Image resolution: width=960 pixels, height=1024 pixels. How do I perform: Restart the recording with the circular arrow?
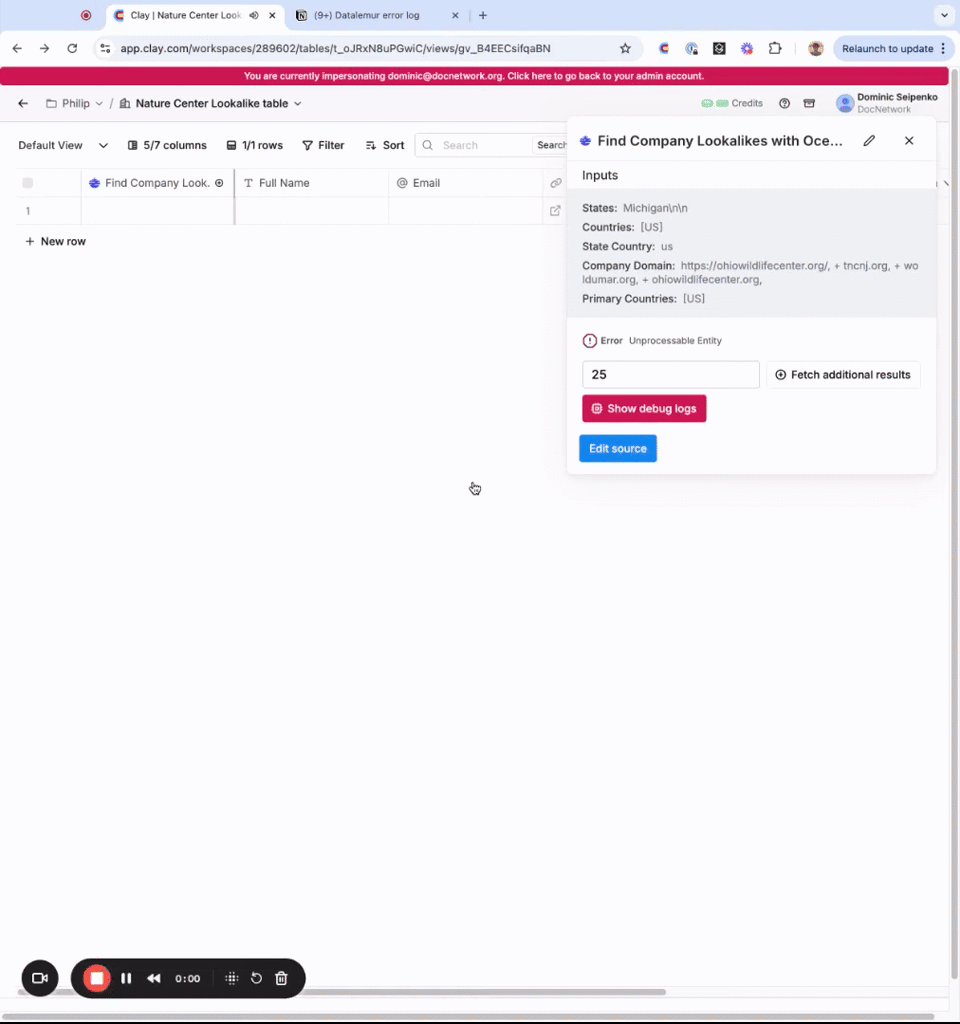[256, 978]
